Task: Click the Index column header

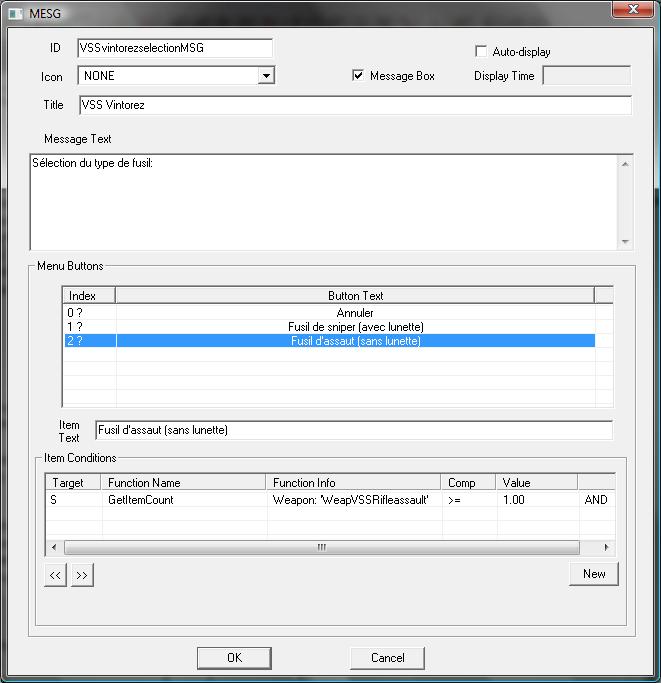Action: point(89,296)
